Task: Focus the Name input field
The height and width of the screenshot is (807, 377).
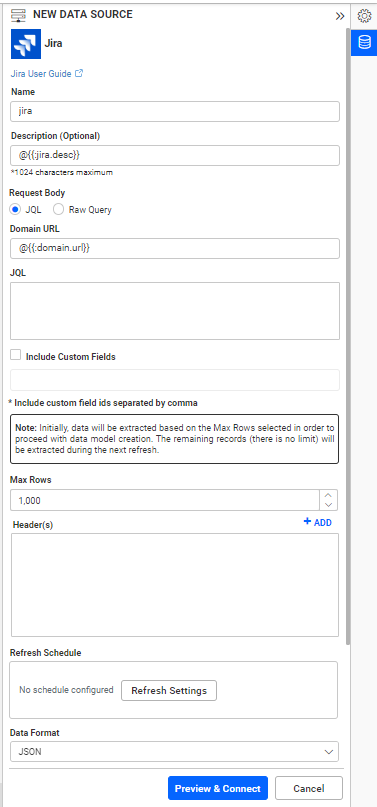Action: [175, 111]
